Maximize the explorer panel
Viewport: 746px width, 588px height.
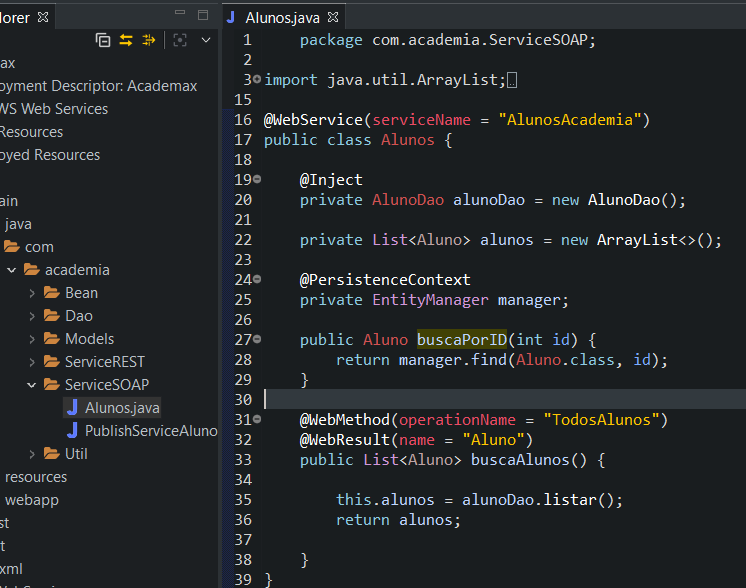[x=203, y=15]
